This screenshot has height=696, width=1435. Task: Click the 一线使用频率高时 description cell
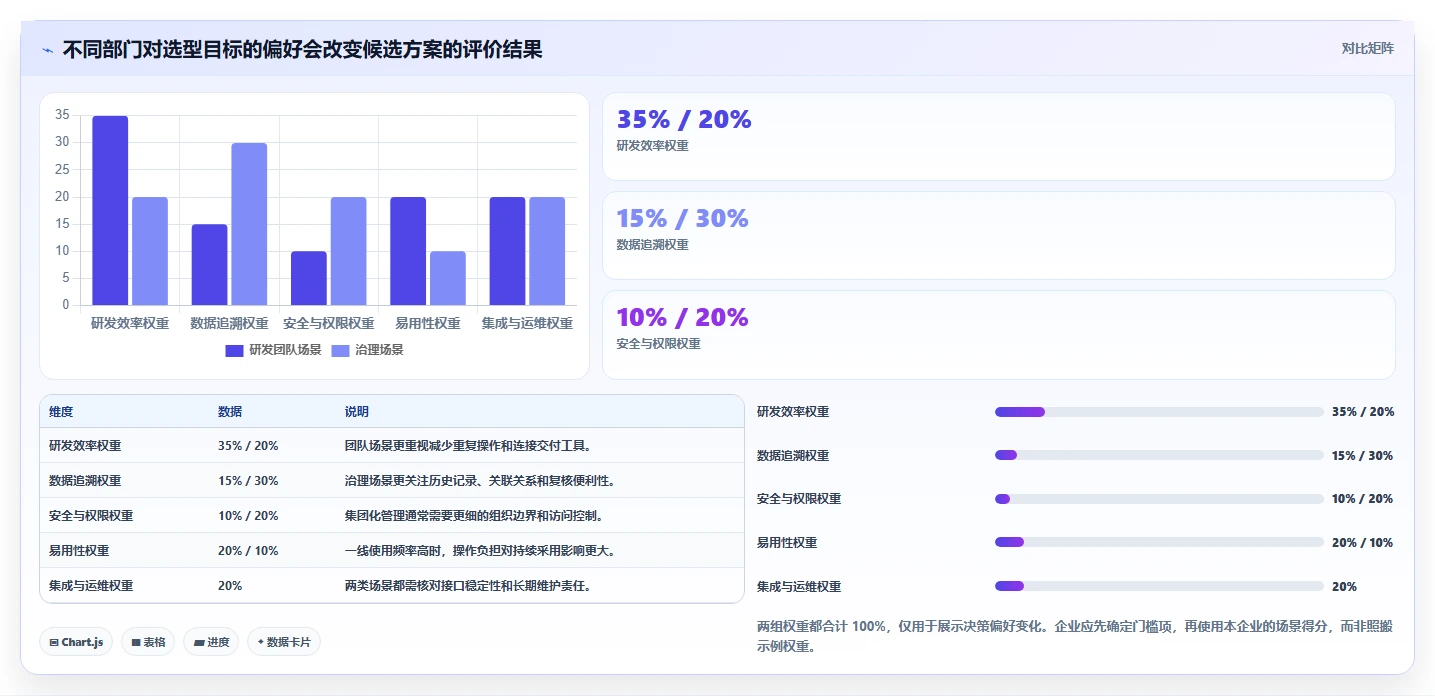click(x=480, y=551)
